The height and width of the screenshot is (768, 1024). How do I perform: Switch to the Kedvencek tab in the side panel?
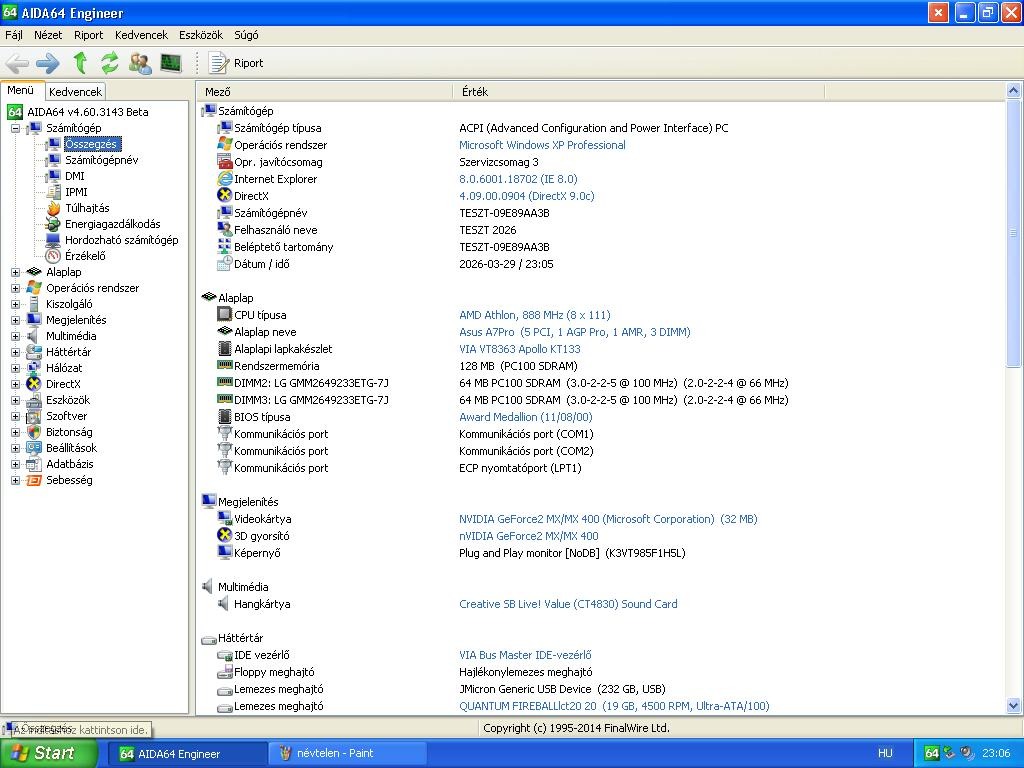pos(75,92)
